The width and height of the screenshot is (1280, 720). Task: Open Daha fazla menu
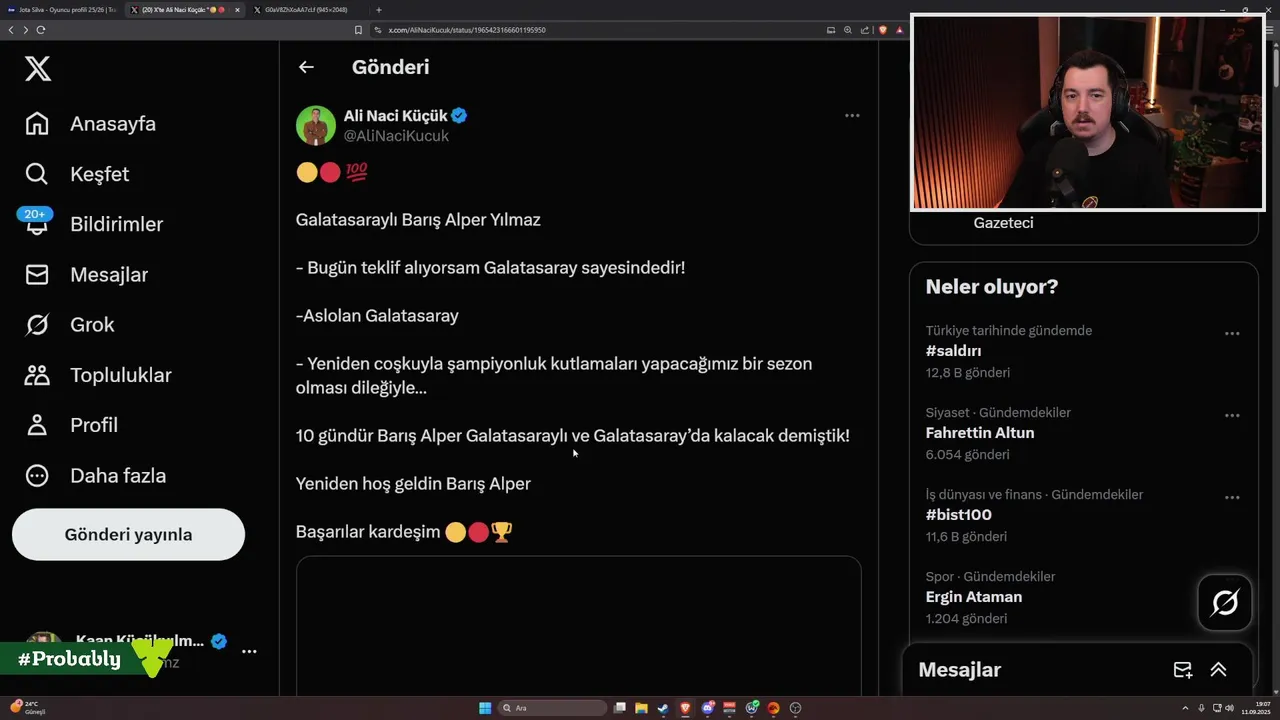click(x=95, y=475)
